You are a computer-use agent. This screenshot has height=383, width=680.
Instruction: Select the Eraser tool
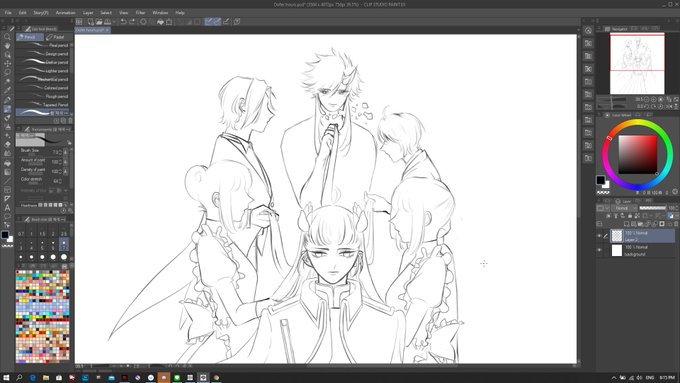click(x=7, y=144)
